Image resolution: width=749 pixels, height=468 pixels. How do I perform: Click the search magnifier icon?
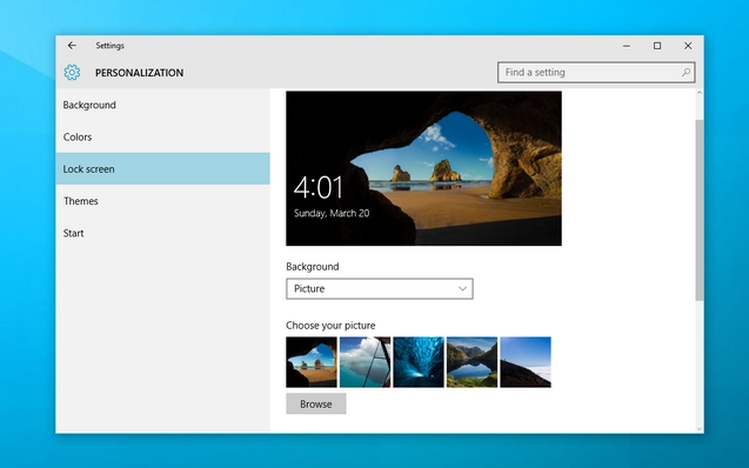coord(685,72)
